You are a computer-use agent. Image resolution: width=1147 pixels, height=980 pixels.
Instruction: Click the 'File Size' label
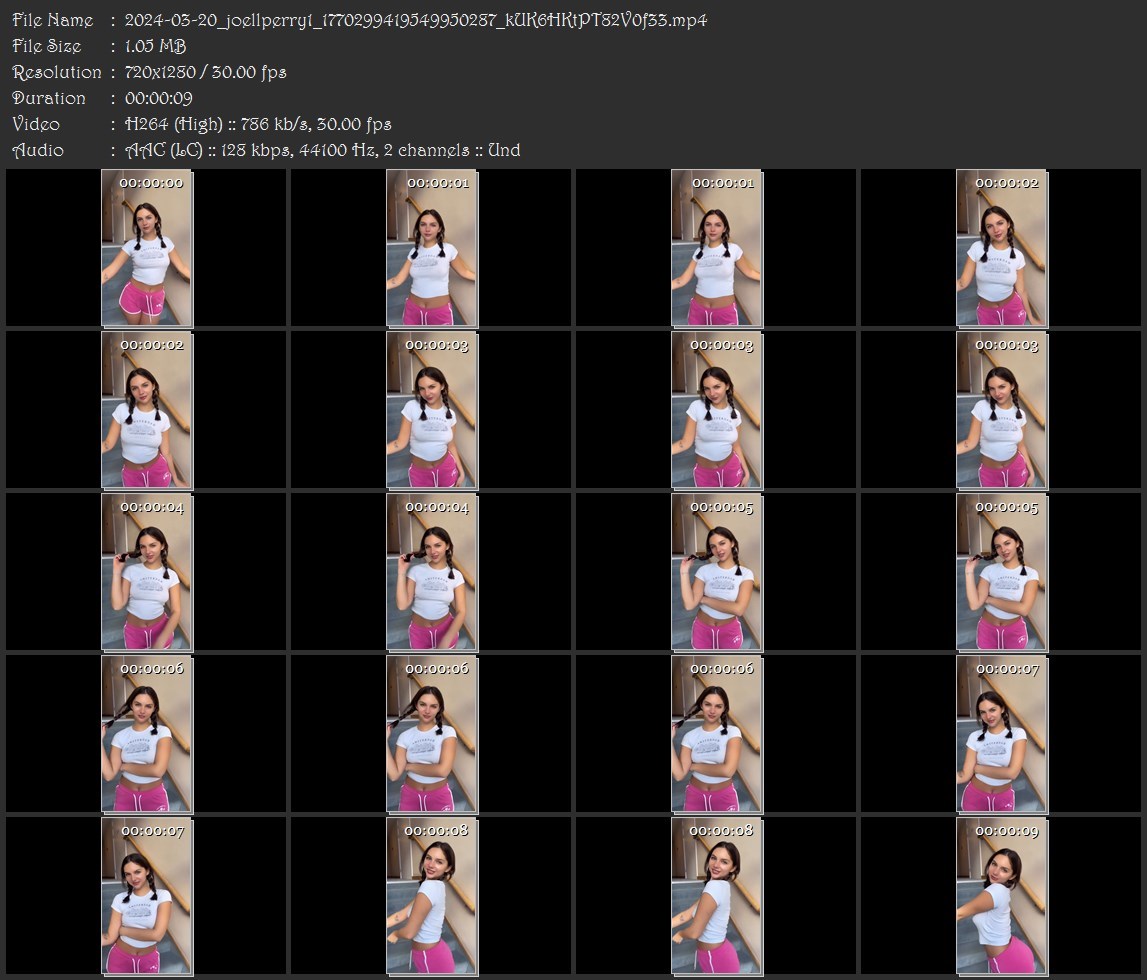(47, 46)
